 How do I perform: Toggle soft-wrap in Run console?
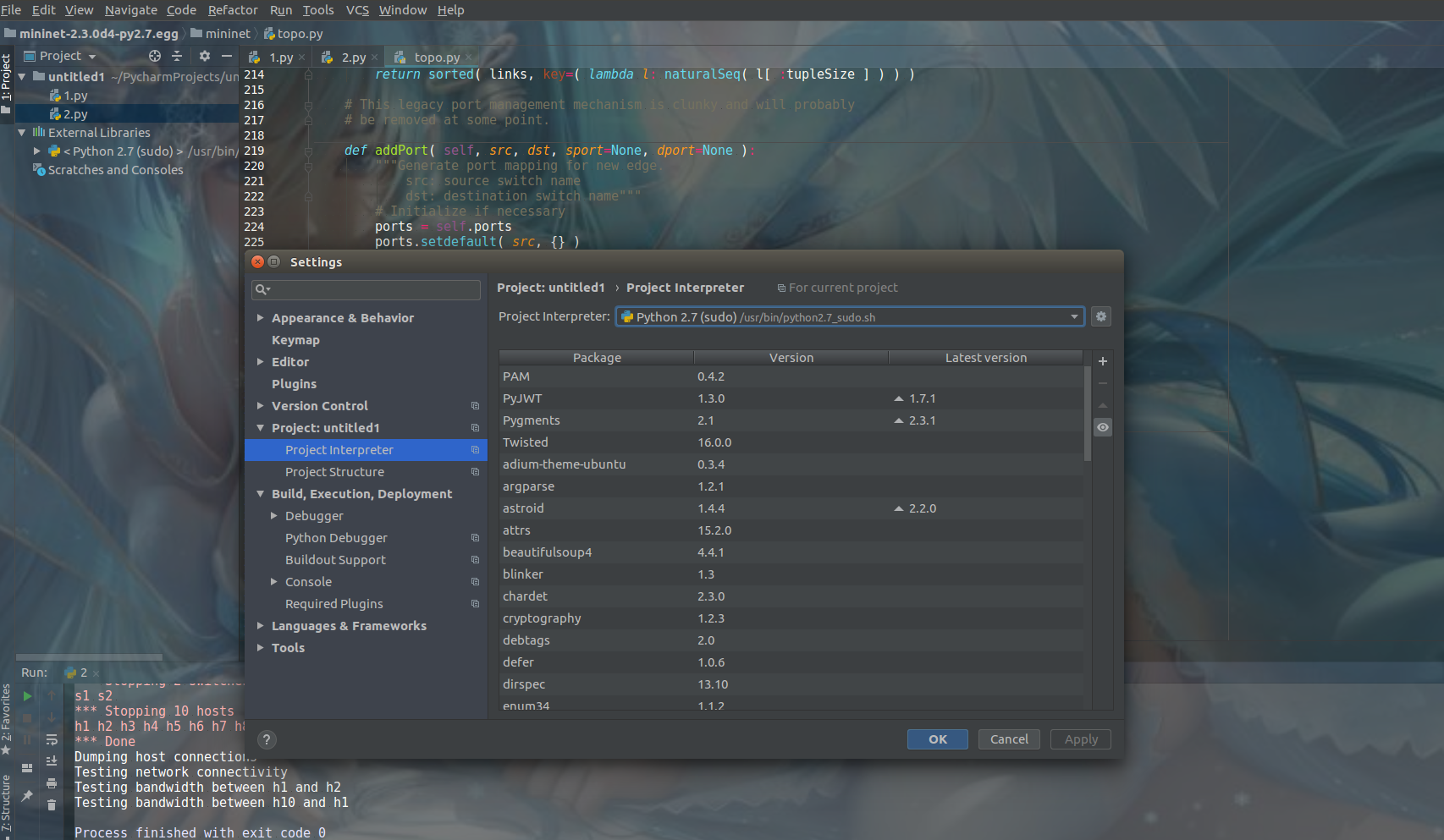(x=52, y=739)
